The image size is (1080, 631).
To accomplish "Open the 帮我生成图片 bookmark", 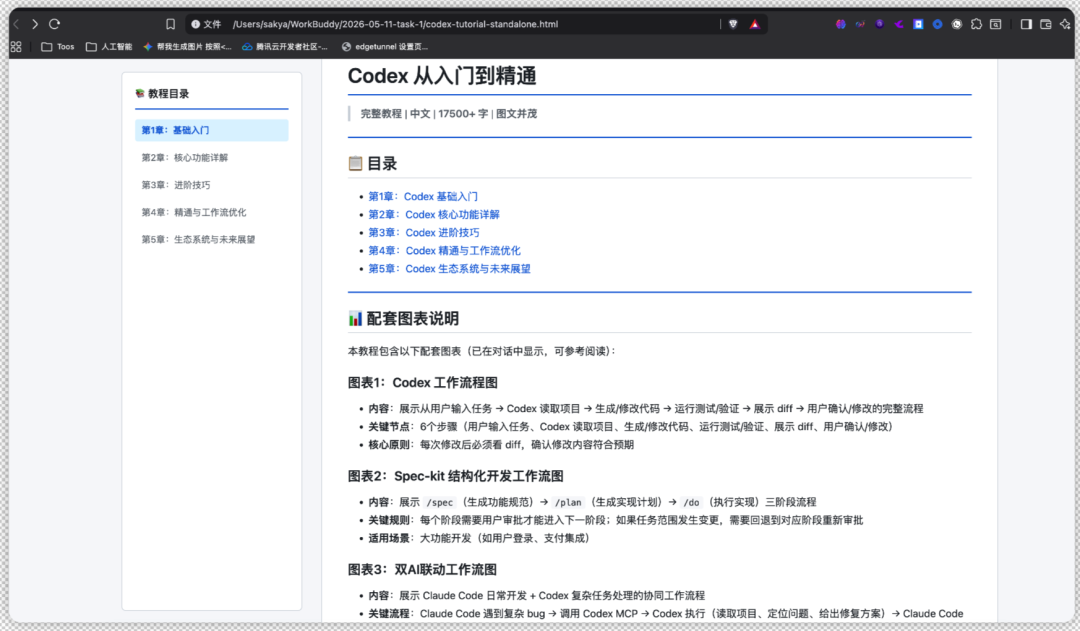I will [187, 47].
